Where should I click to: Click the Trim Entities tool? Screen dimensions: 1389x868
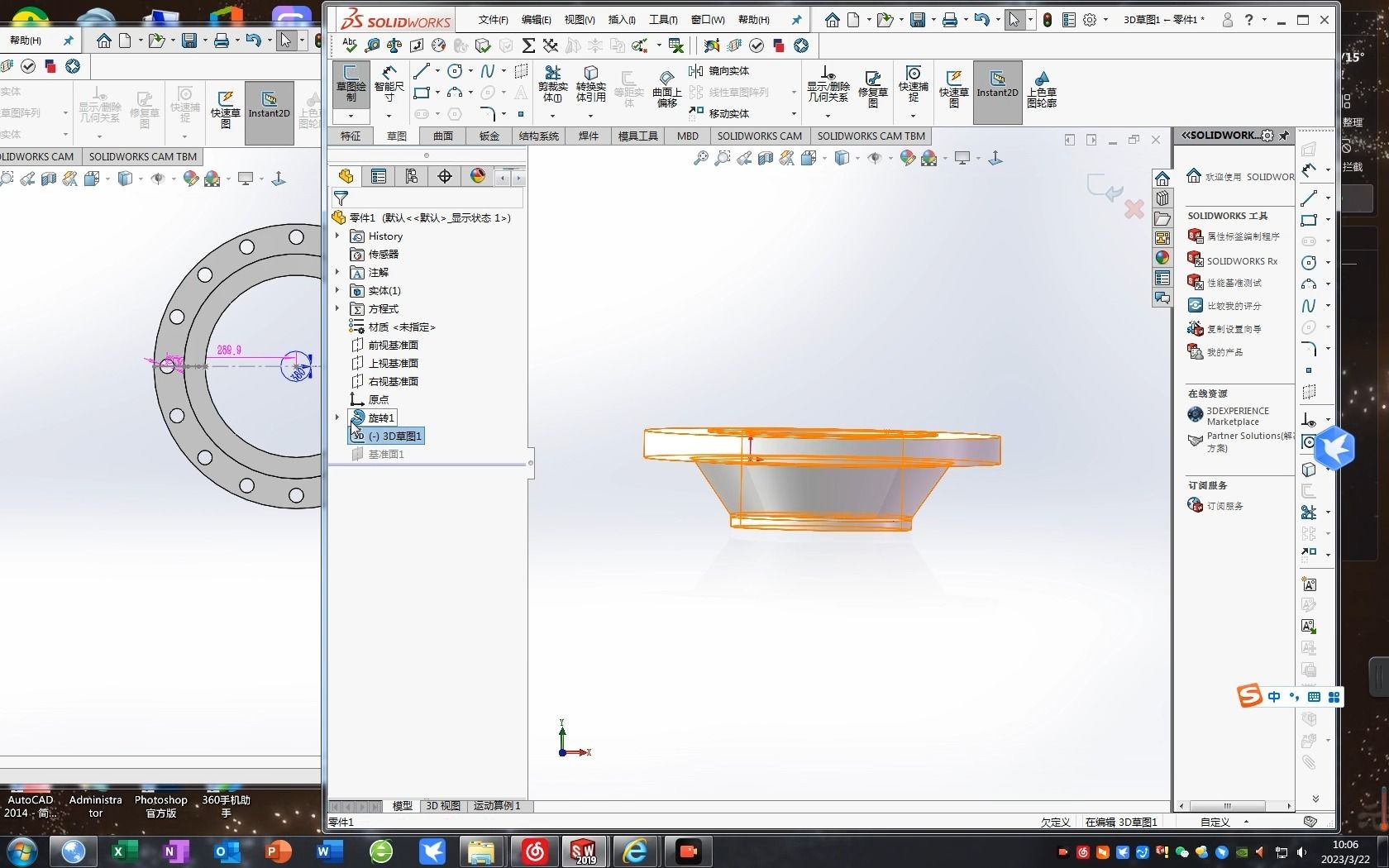point(552,86)
